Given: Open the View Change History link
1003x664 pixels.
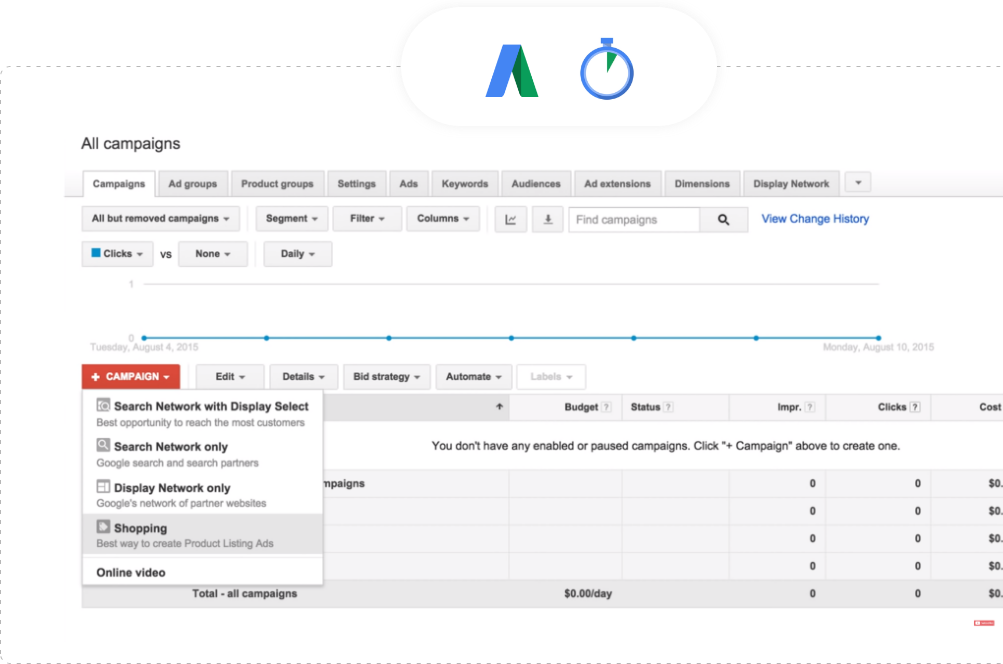Looking at the screenshot, I should [x=815, y=219].
